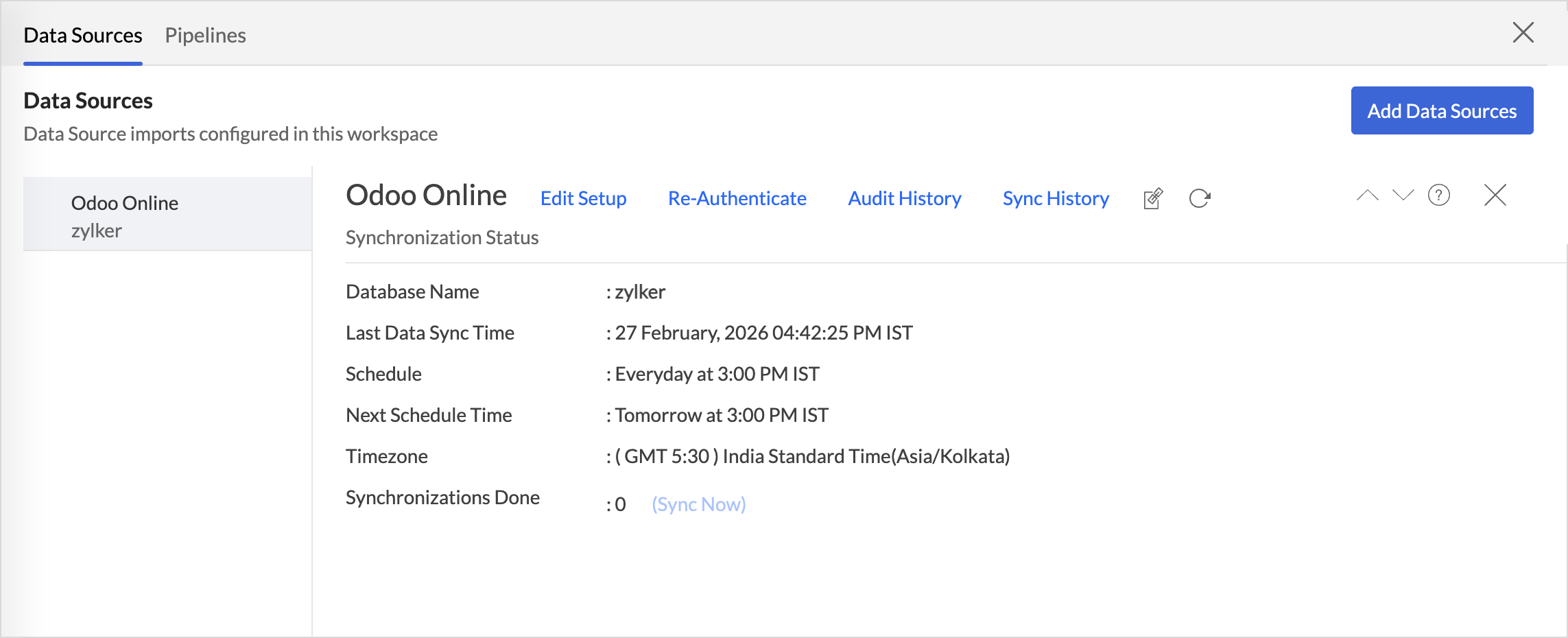1568x638 pixels.
Task: Switch to the Pipelines tab
Action: (x=205, y=35)
